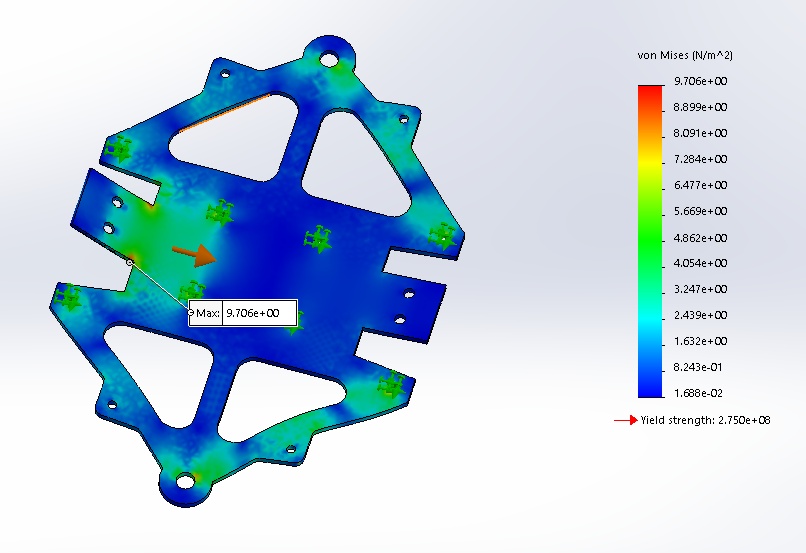The image size is (806, 553).
Task: Click the Max: 9.706e+00 callout label
Action: coord(243,312)
